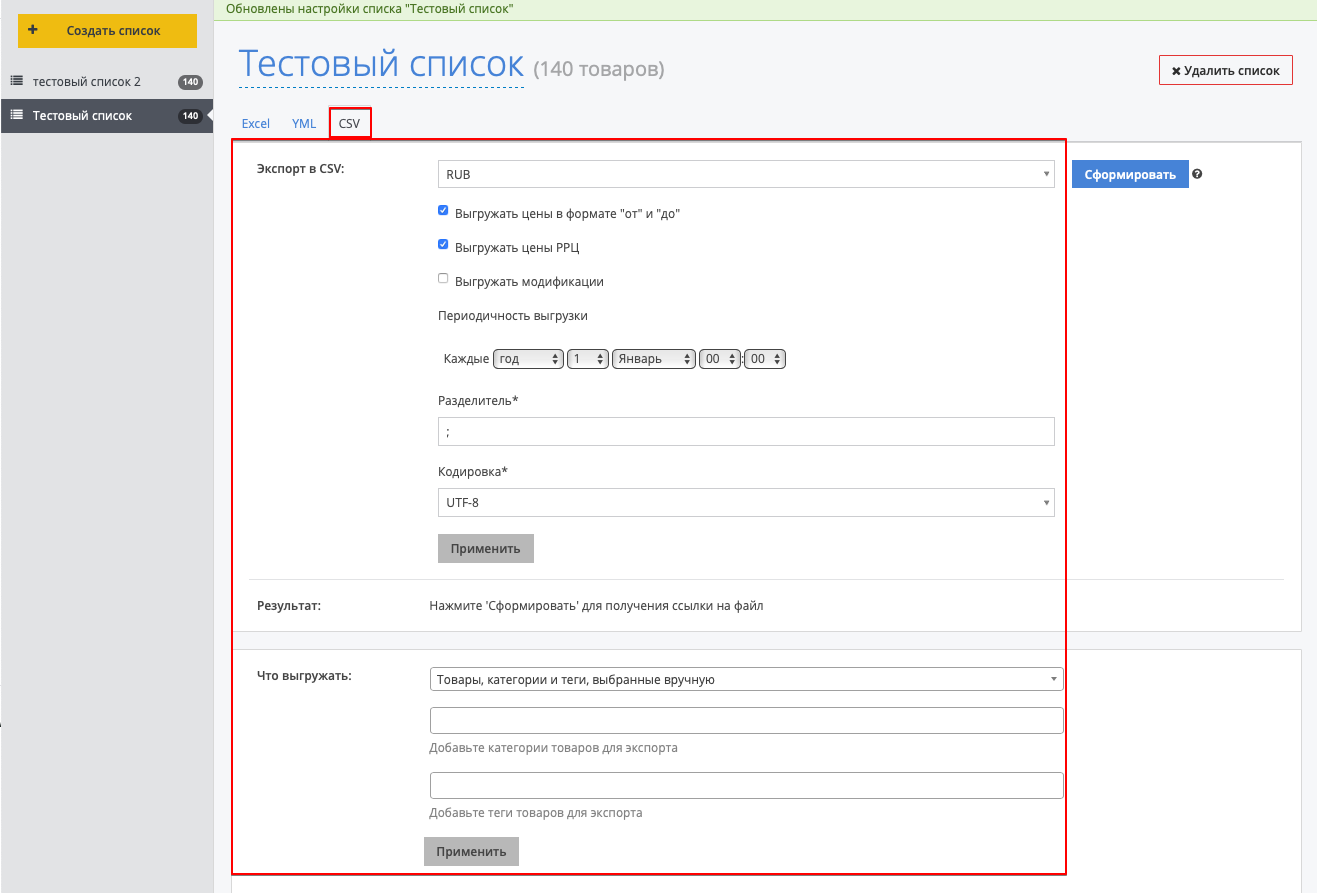Toggle 'Выгружать цены в формате от и до' checkbox

coord(444,211)
